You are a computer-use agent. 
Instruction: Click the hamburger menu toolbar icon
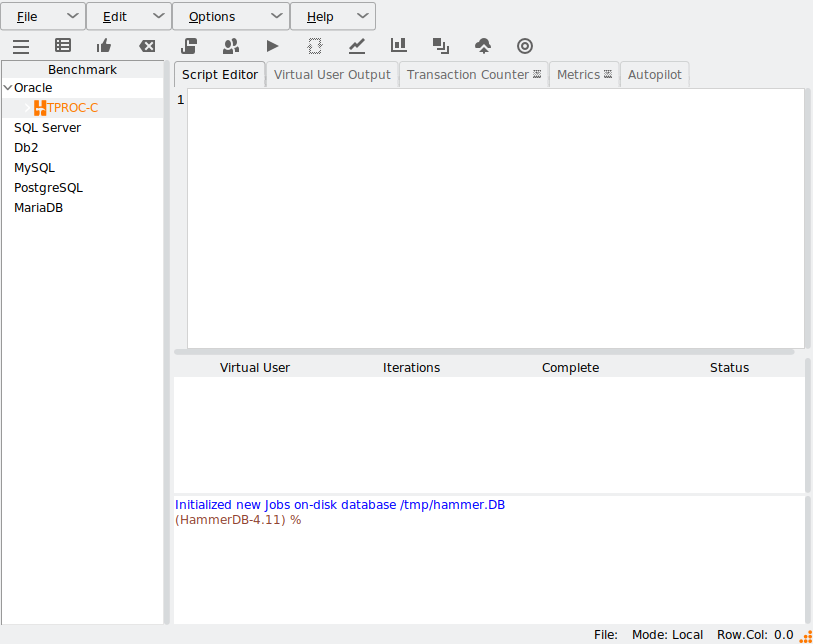[x=21, y=47]
